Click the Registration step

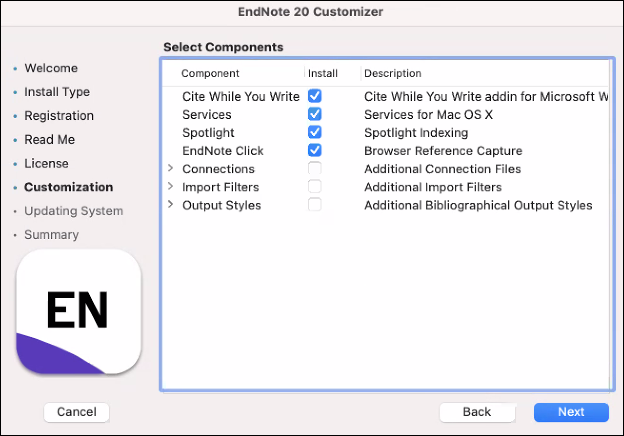(59, 116)
